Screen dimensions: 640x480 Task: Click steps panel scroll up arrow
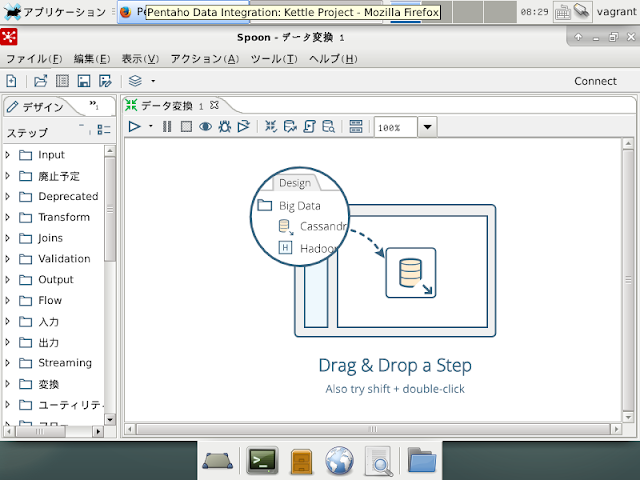[110, 151]
